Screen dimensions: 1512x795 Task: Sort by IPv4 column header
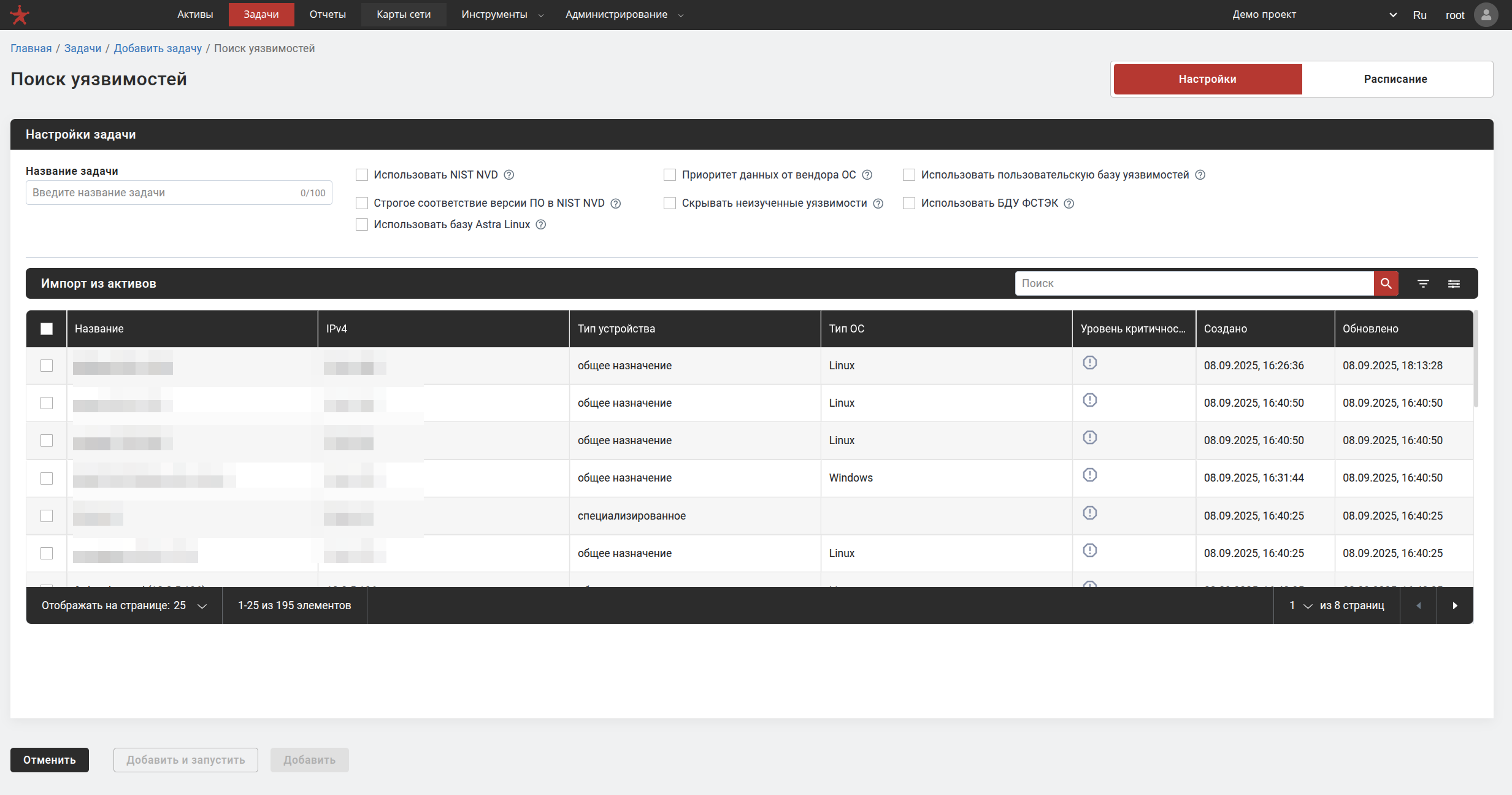click(x=443, y=329)
